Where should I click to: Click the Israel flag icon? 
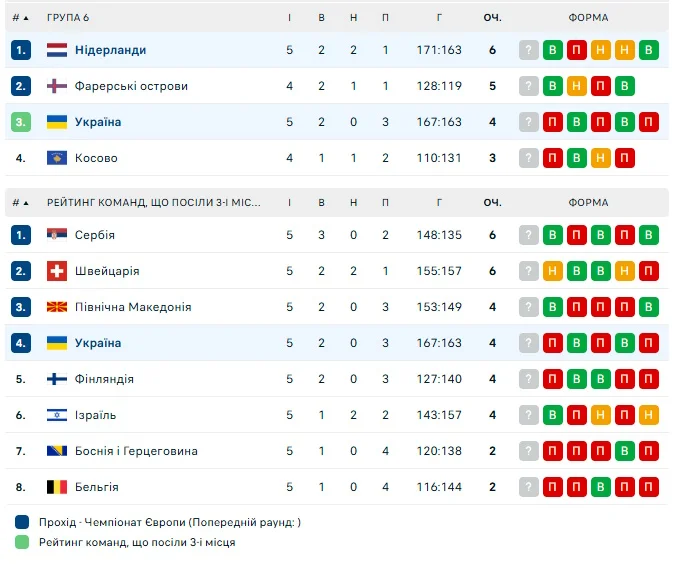tap(56, 415)
